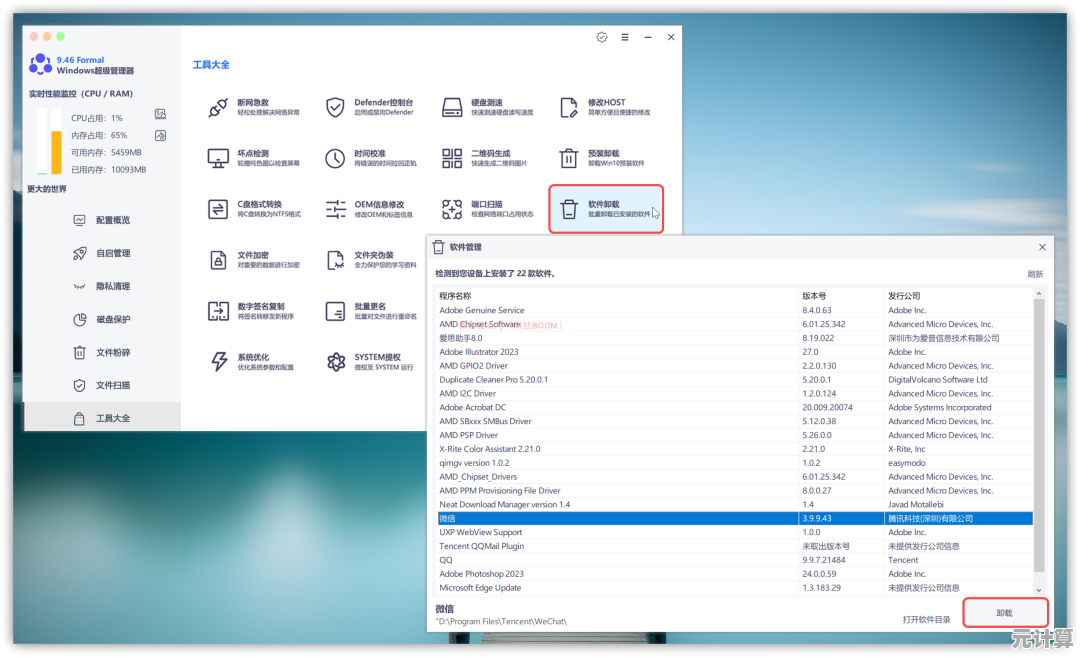The width and height of the screenshot is (1080, 657).
Task: Click the software list scrollbar up arrow
Action: click(1039, 294)
